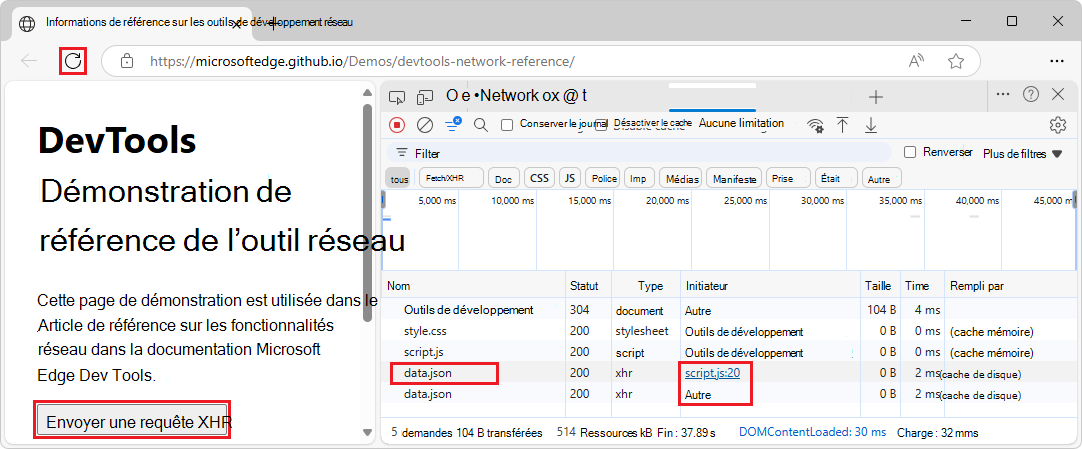Add a DevTools tool with plus
1082x449 pixels.
(x=876, y=97)
